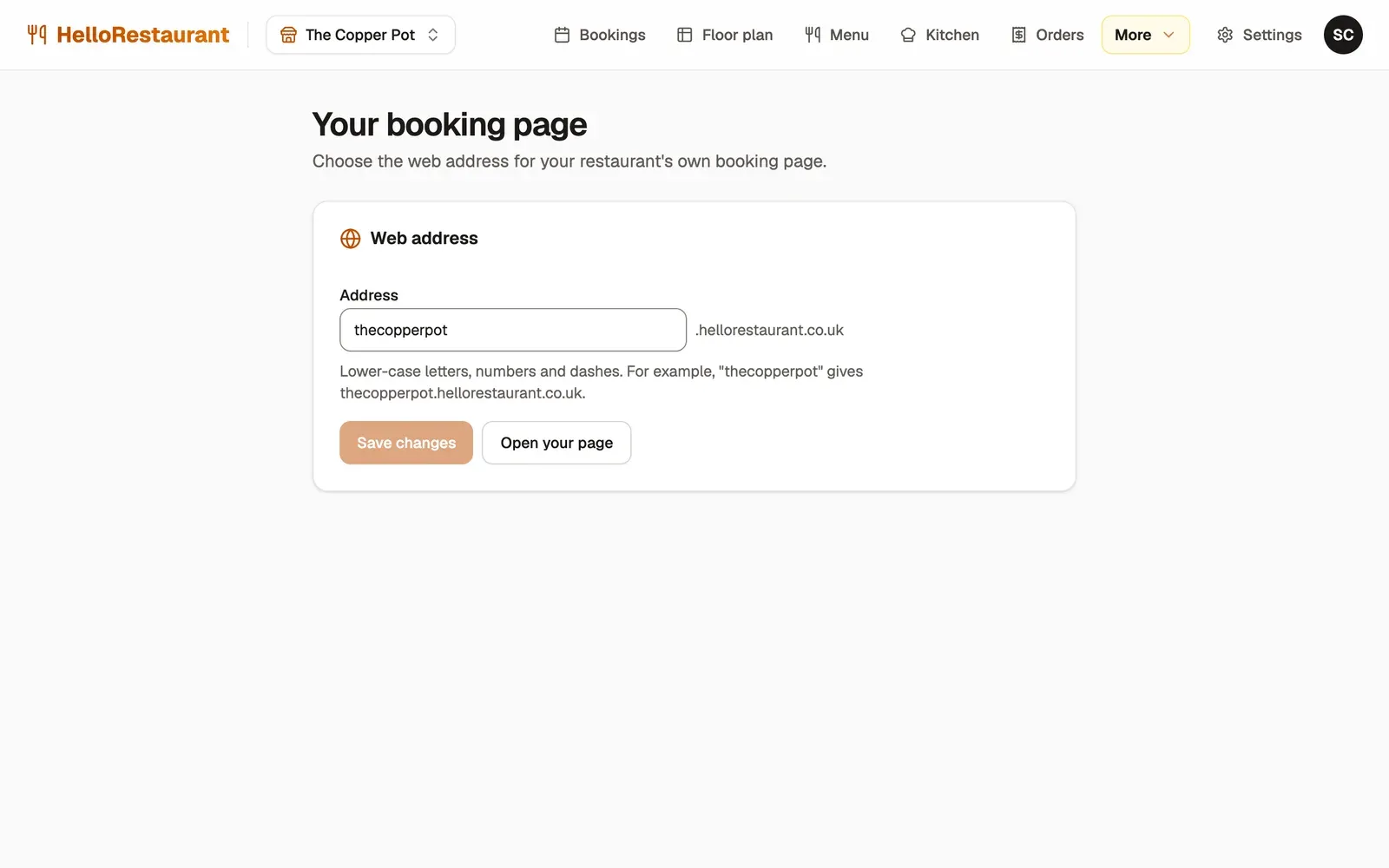Click the Menu cutlery icon in the navigation

813,35
